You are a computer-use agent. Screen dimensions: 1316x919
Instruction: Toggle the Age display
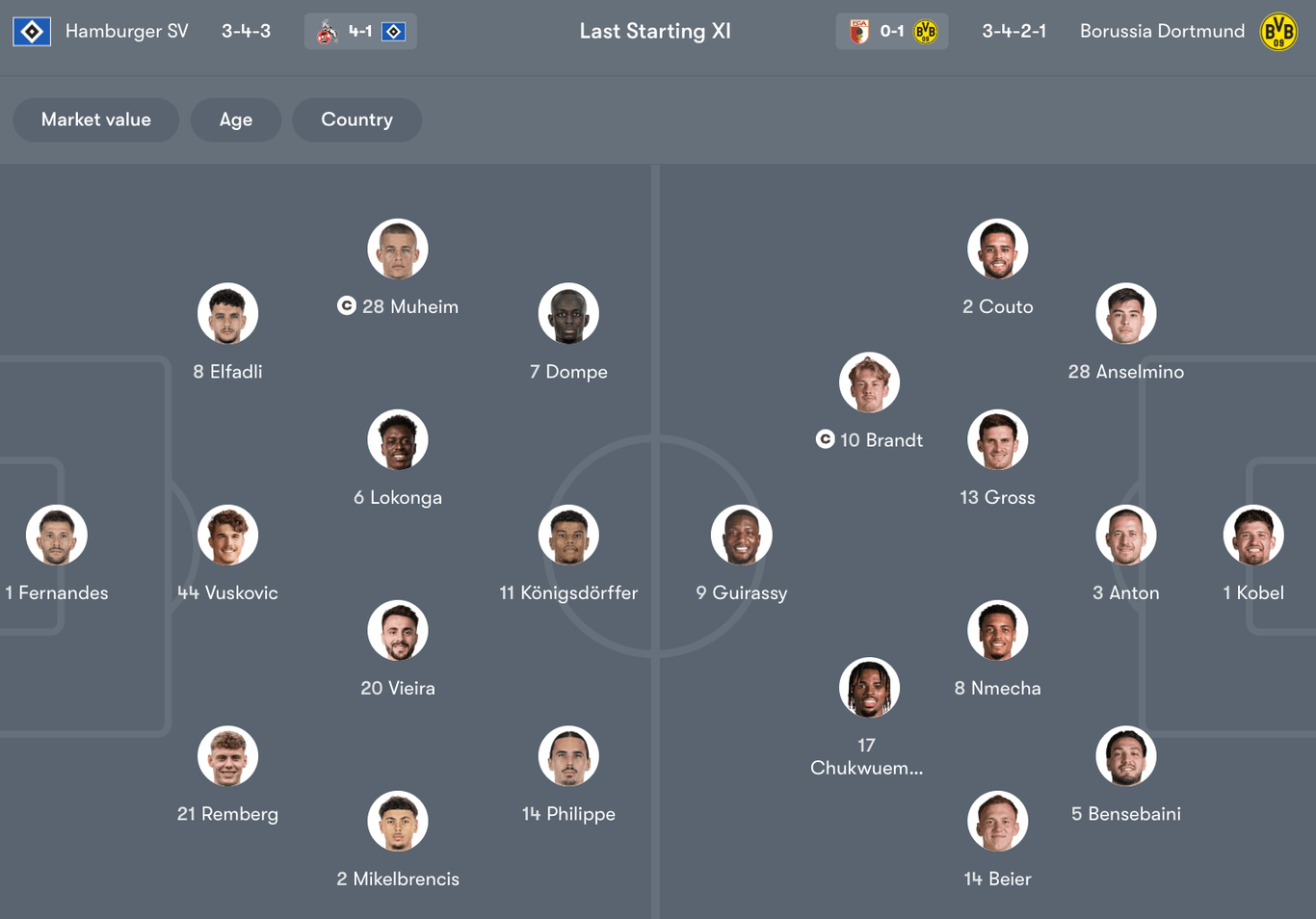coord(236,119)
